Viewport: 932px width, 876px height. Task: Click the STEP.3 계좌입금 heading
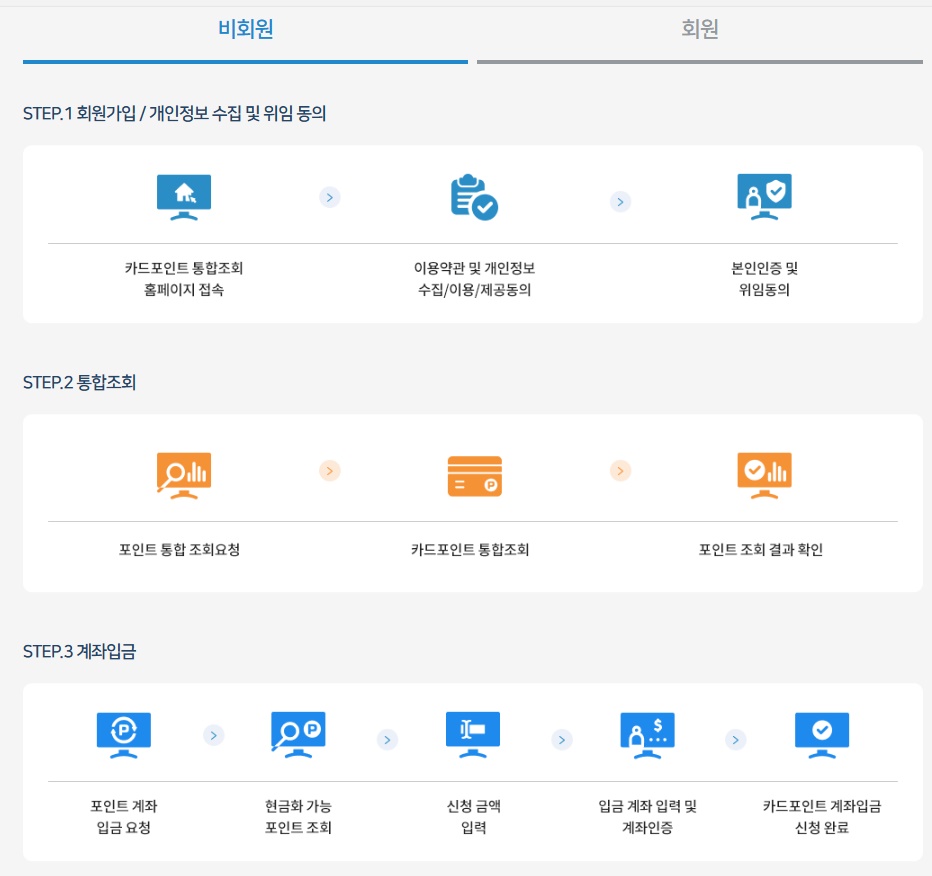[79, 651]
